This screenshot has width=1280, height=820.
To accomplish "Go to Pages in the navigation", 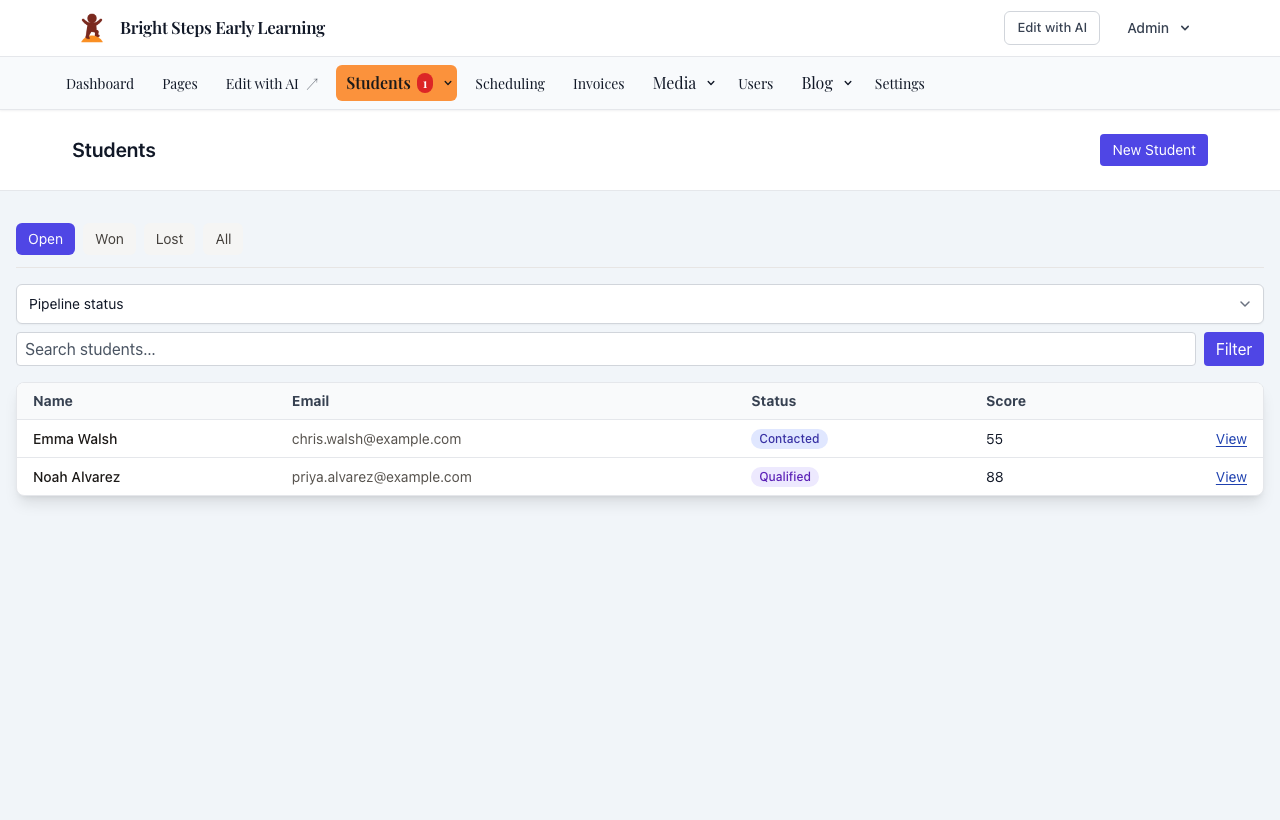I will point(180,84).
